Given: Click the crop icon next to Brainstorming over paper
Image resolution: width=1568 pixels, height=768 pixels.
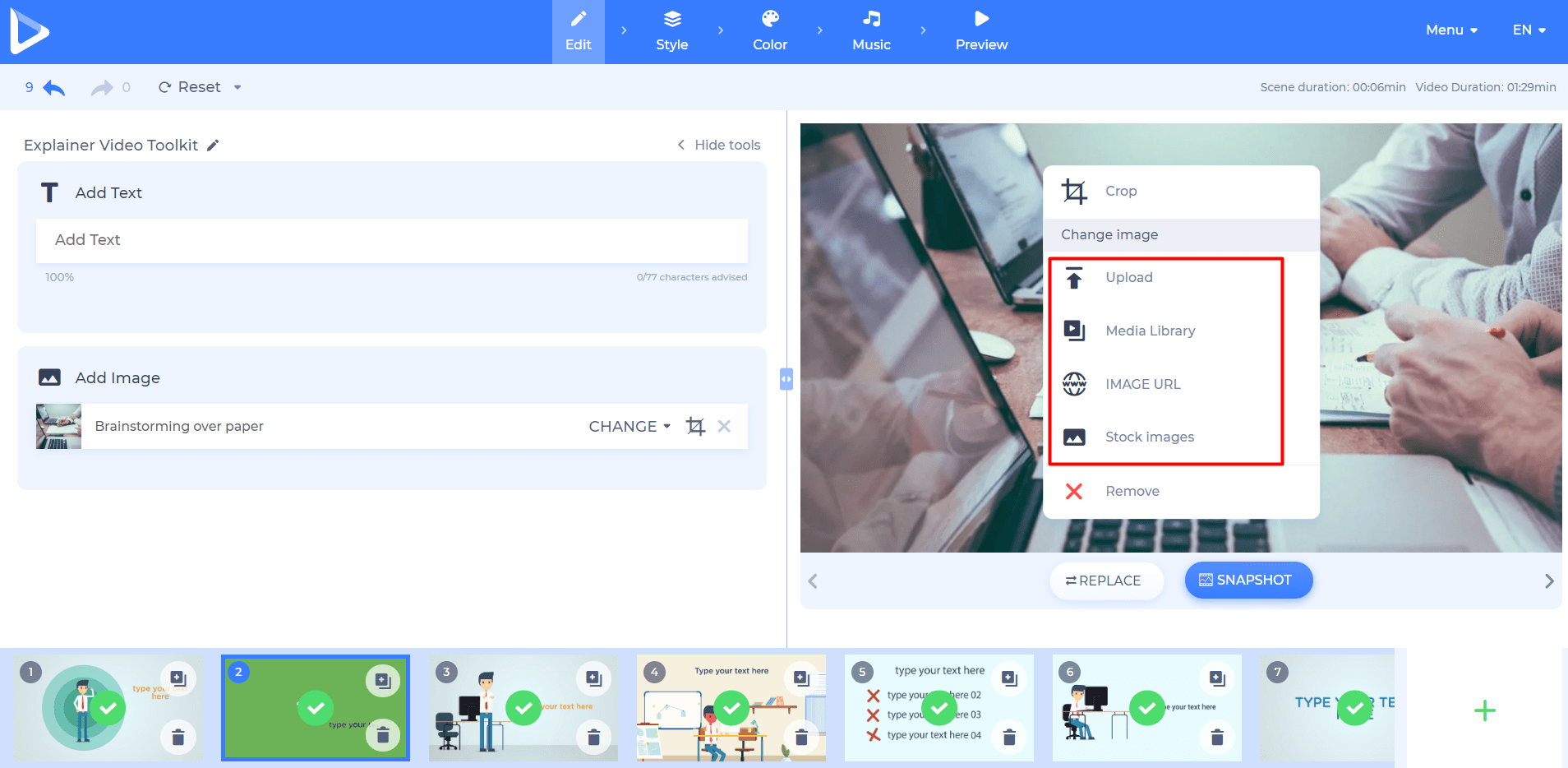Looking at the screenshot, I should pyautogui.click(x=695, y=426).
